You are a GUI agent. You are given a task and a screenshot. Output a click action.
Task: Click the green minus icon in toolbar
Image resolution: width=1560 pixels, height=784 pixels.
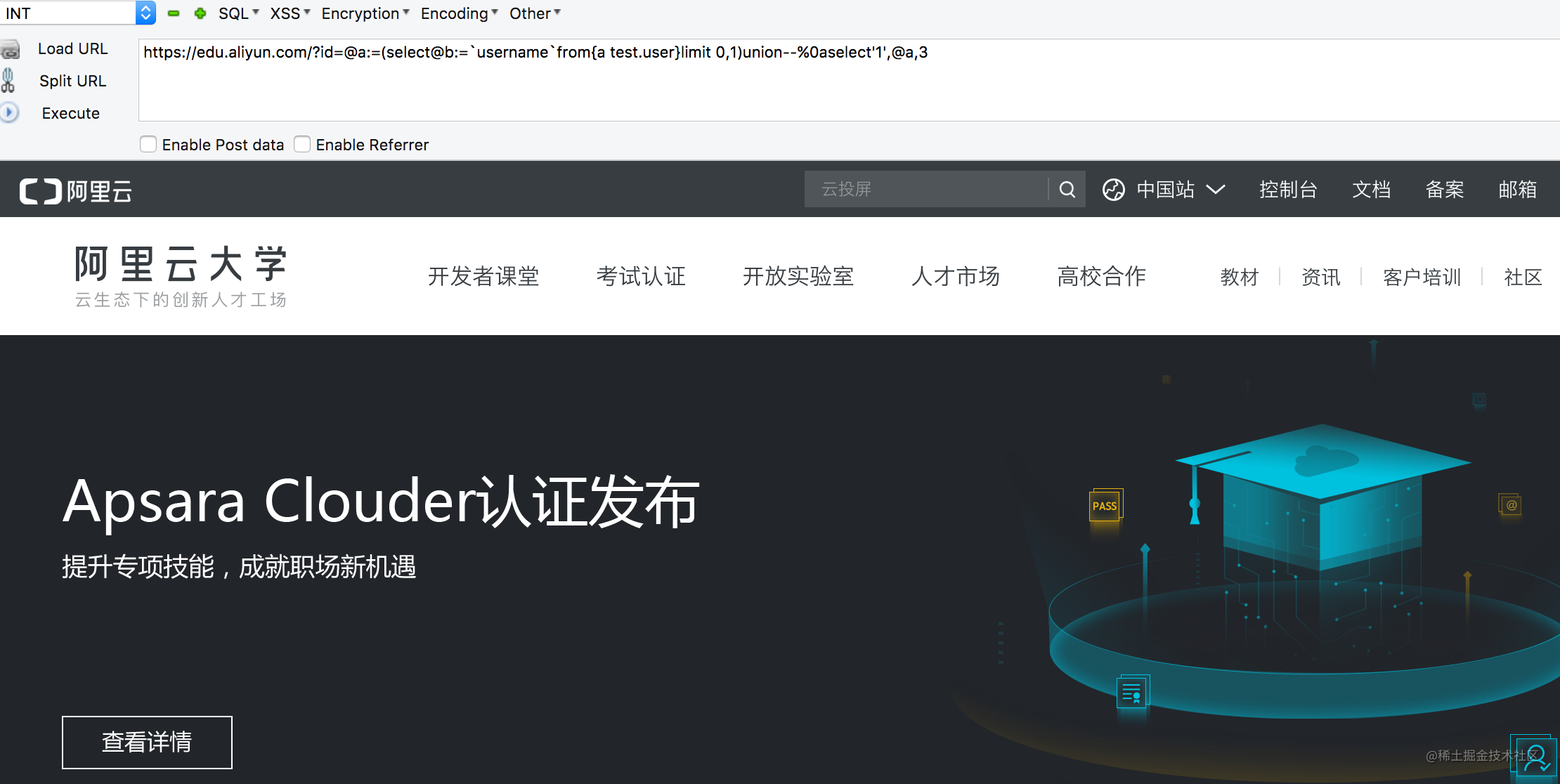pyautogui.click(x=174, y=13)
